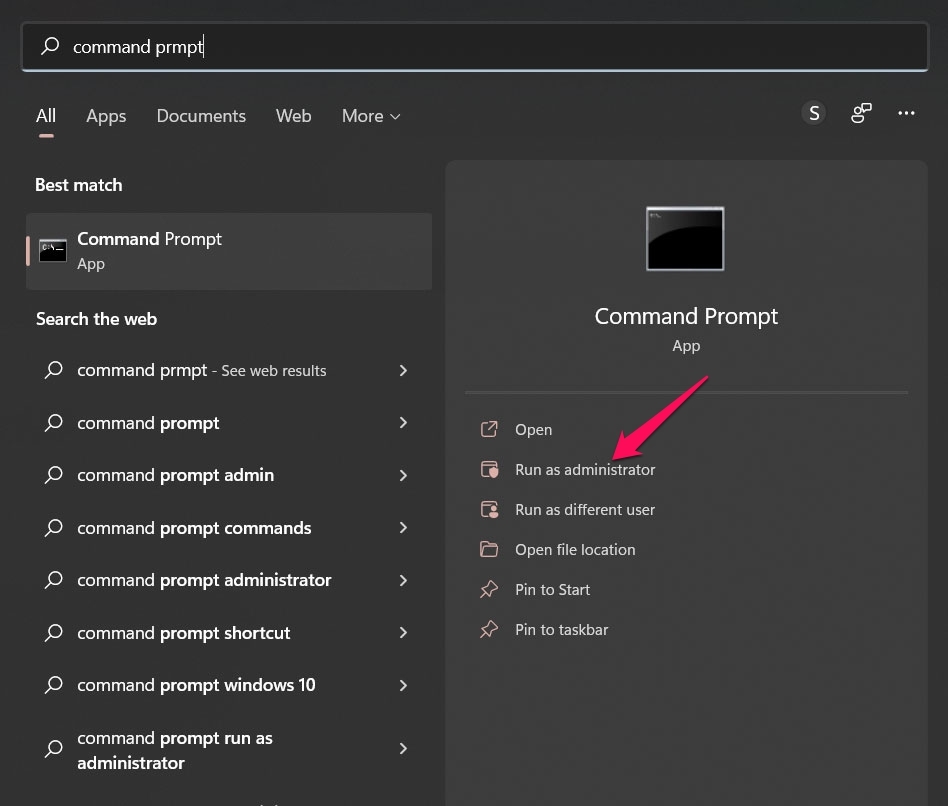
Task: Select the 'command prompt' web suggestion
Action: point(229,423)
